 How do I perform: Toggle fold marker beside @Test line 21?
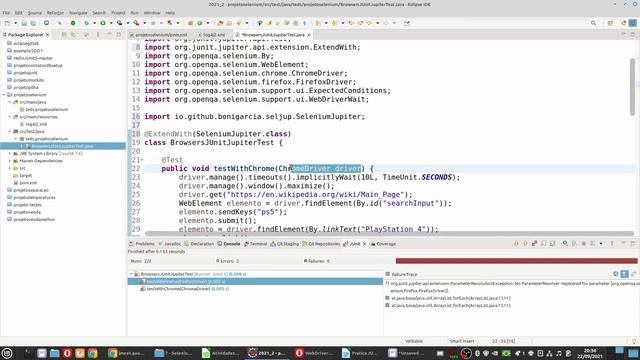tap(142, 160)
